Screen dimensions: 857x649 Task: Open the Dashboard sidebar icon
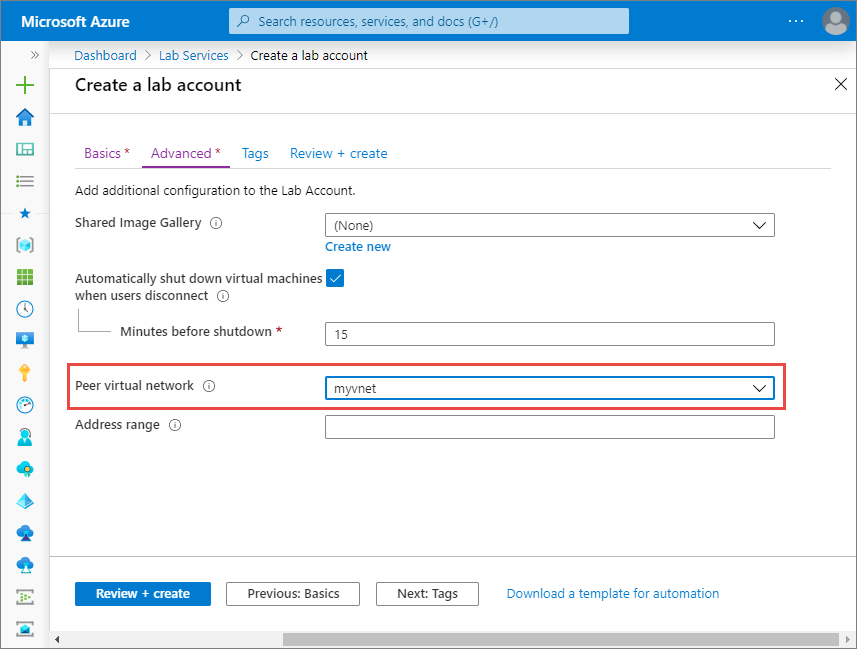point(25,149)
